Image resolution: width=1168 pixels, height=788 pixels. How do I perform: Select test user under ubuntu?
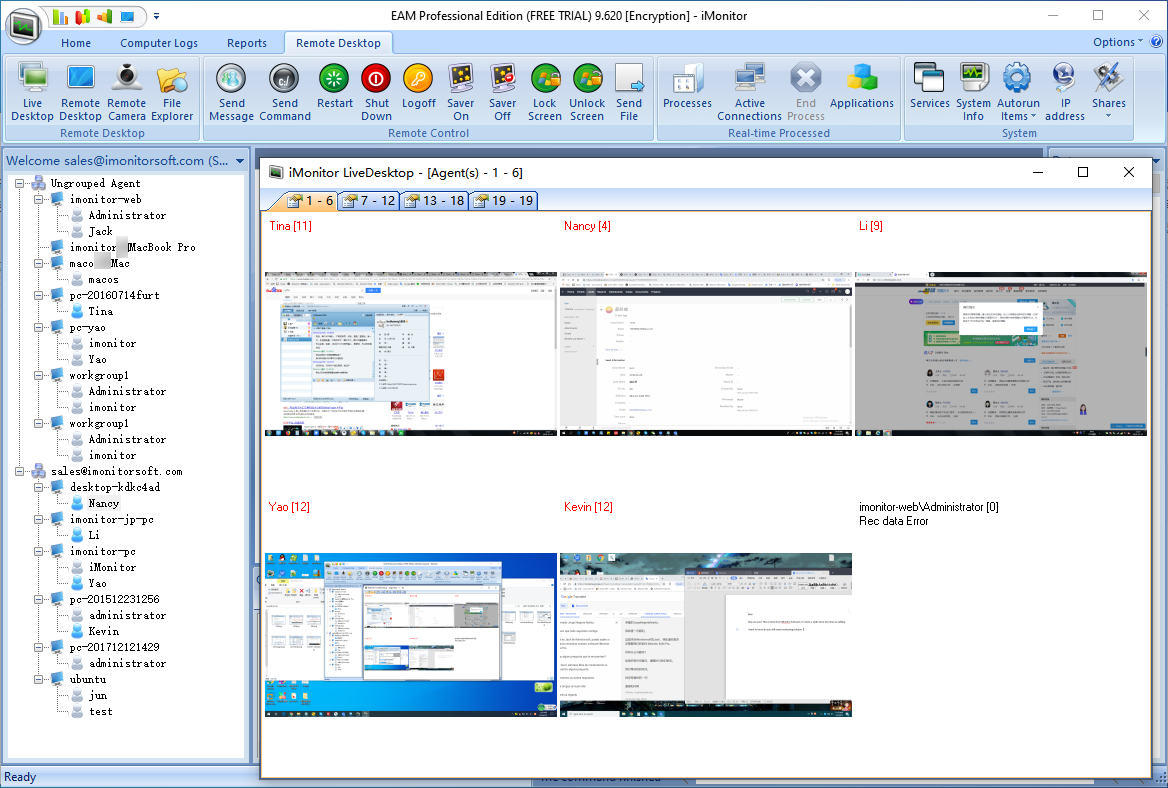[x=100, y=711]
